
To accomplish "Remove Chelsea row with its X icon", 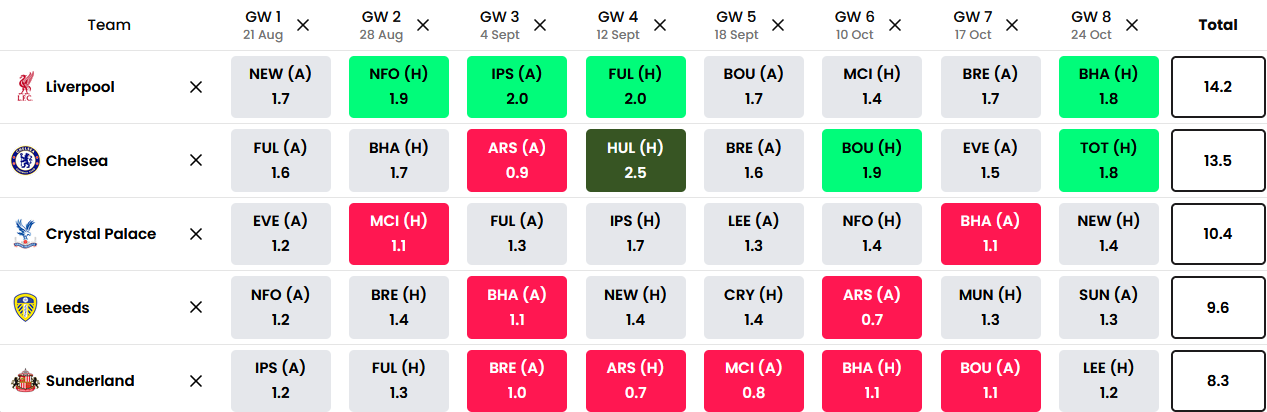I will tap(196, 160).
